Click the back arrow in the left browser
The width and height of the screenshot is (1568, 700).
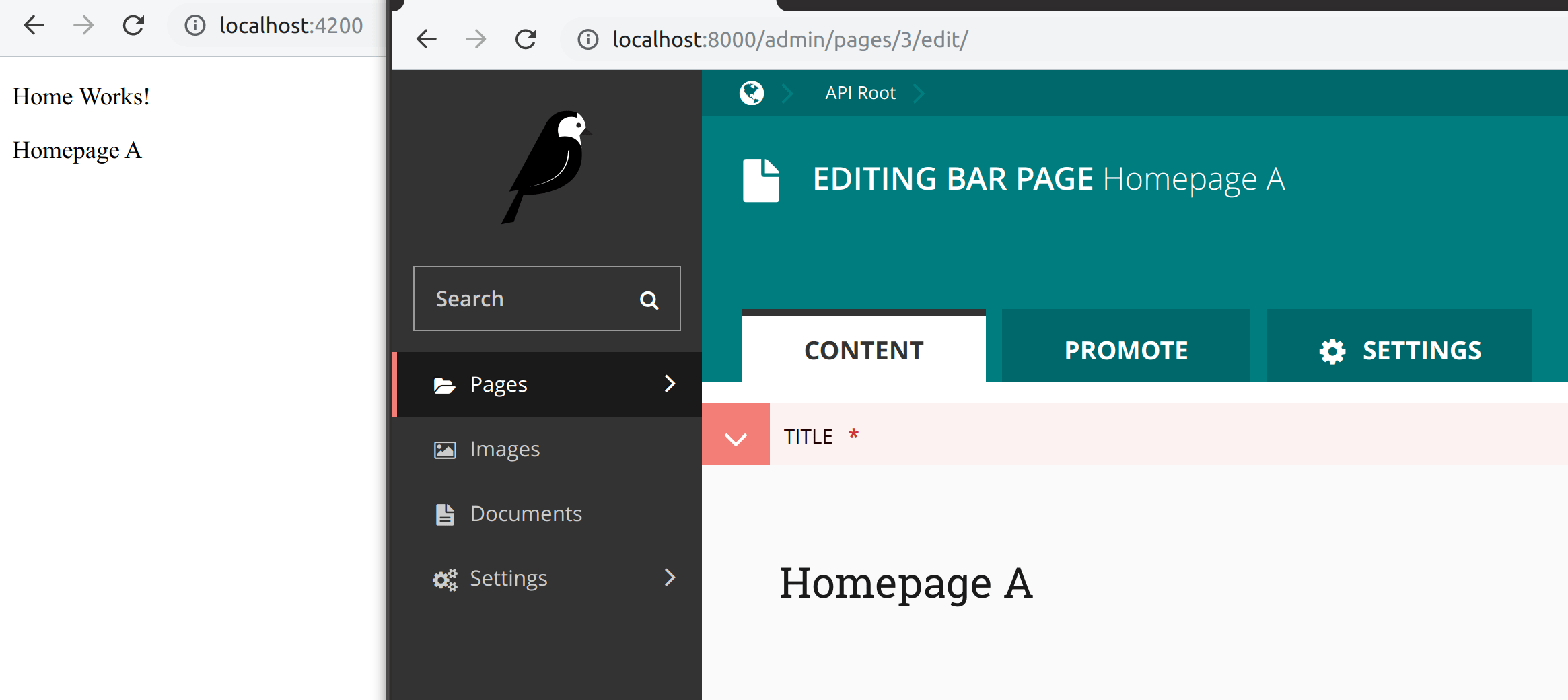33,25
